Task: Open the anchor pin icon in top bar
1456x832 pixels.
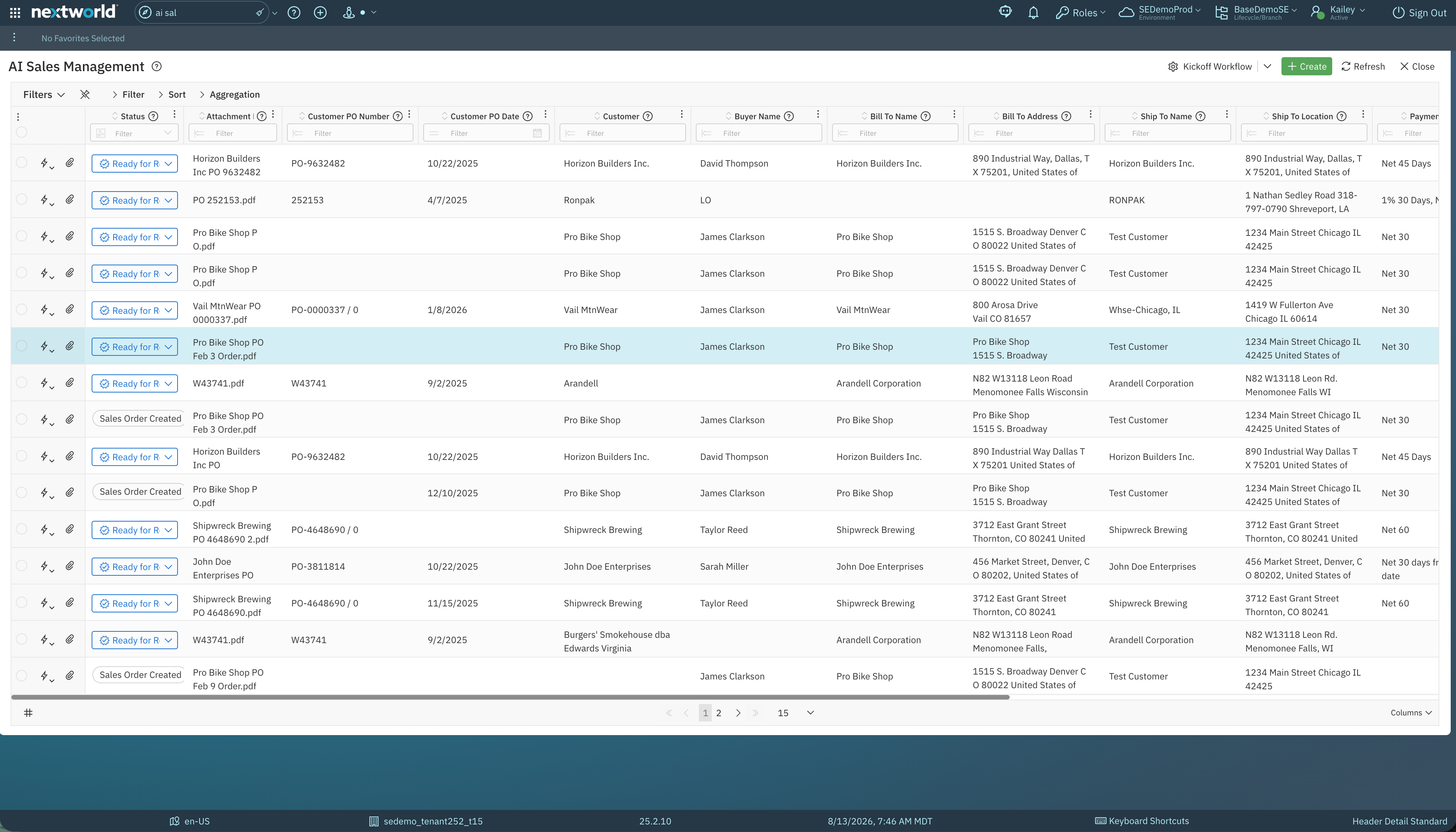Action: [349, 12]
